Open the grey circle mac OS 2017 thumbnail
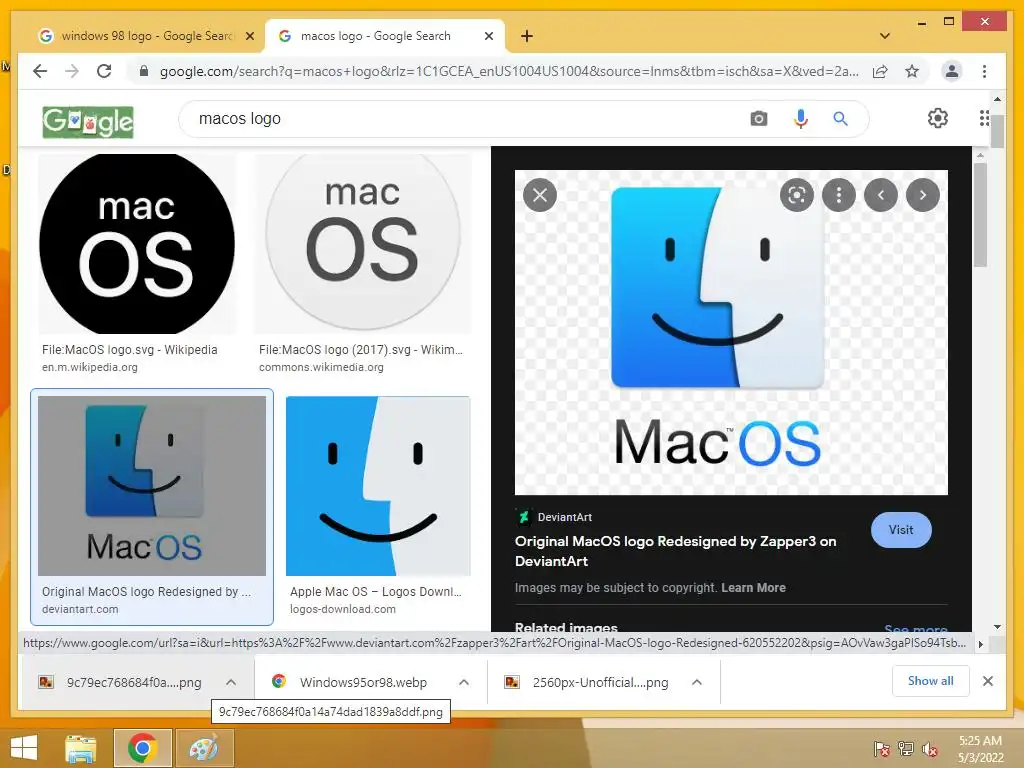Screen dimensions: 1024x768 click(x=362, y=244)
